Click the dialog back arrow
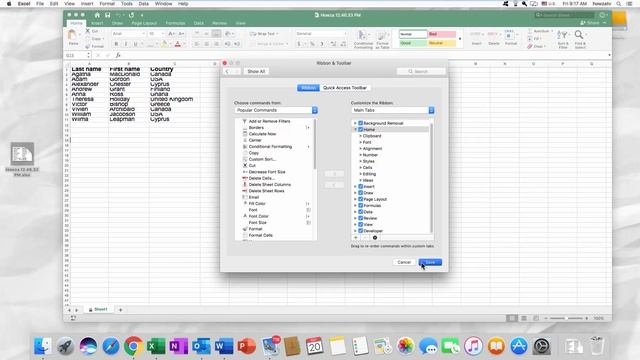The image size is (640, 360). coord(227,71)
